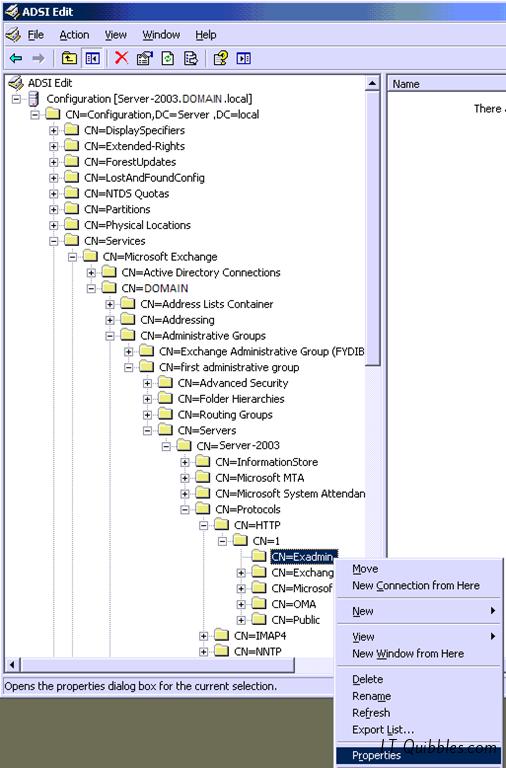Toggle the Show/Hide Console Tree icon
The height and width of the screenshot is (768, 506).
[x=93, y=59]
